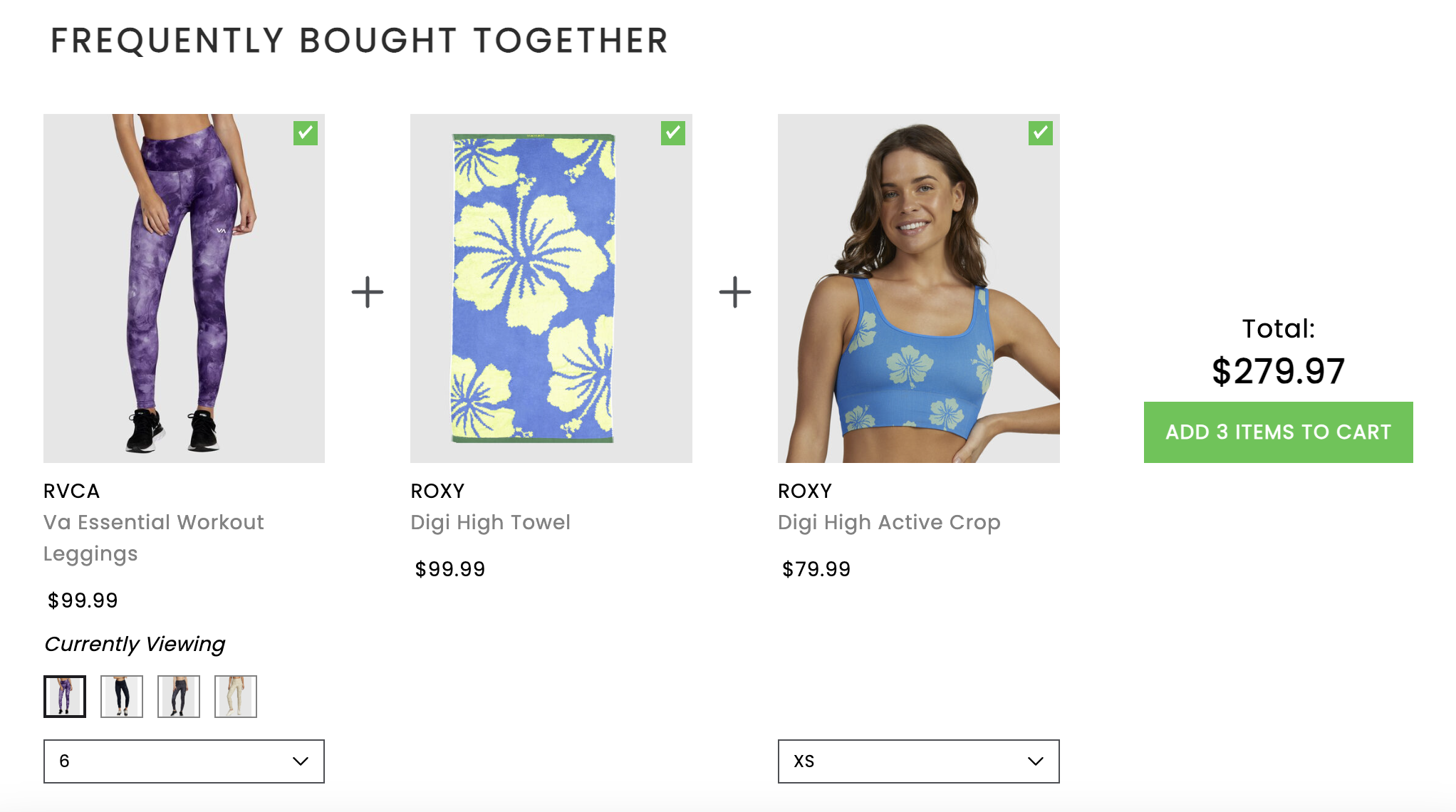Viewport: 1456px width, 812px height.
Task: Select the dark grey leggings color swatch
Action: (x=179, y=697)
